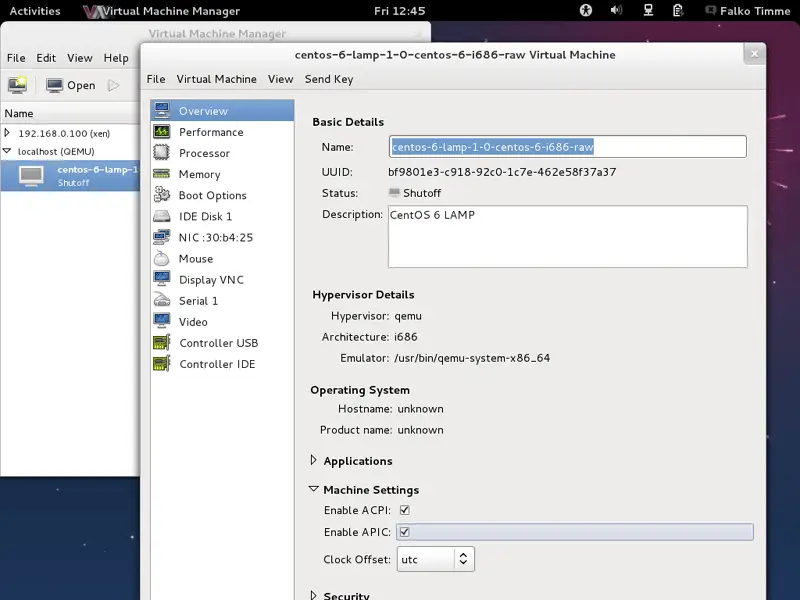The height and width of the screenshot is (600, 800).
Task: Click the i686 architecture value
Action: coord(406,337)
